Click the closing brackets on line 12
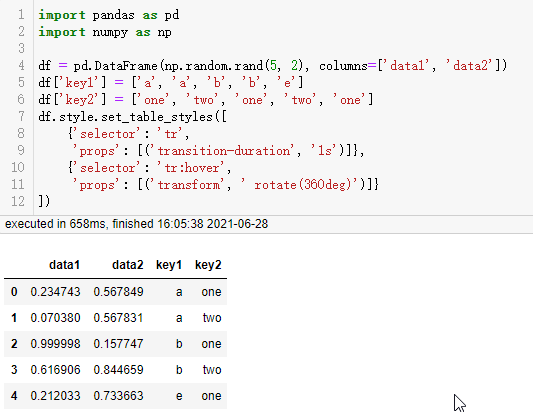Screen dimensions: 533x412 pos(44,201)
